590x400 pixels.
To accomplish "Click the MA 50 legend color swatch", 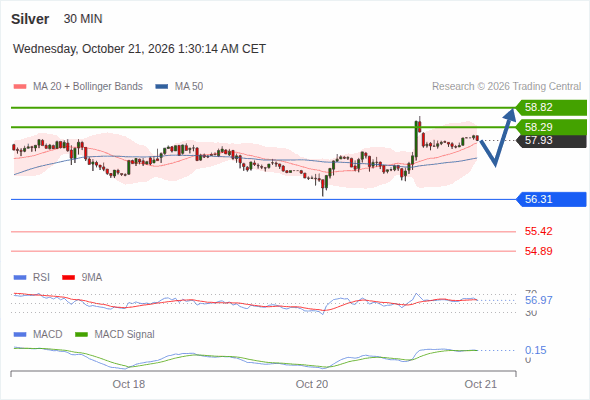I will [161, 87].
